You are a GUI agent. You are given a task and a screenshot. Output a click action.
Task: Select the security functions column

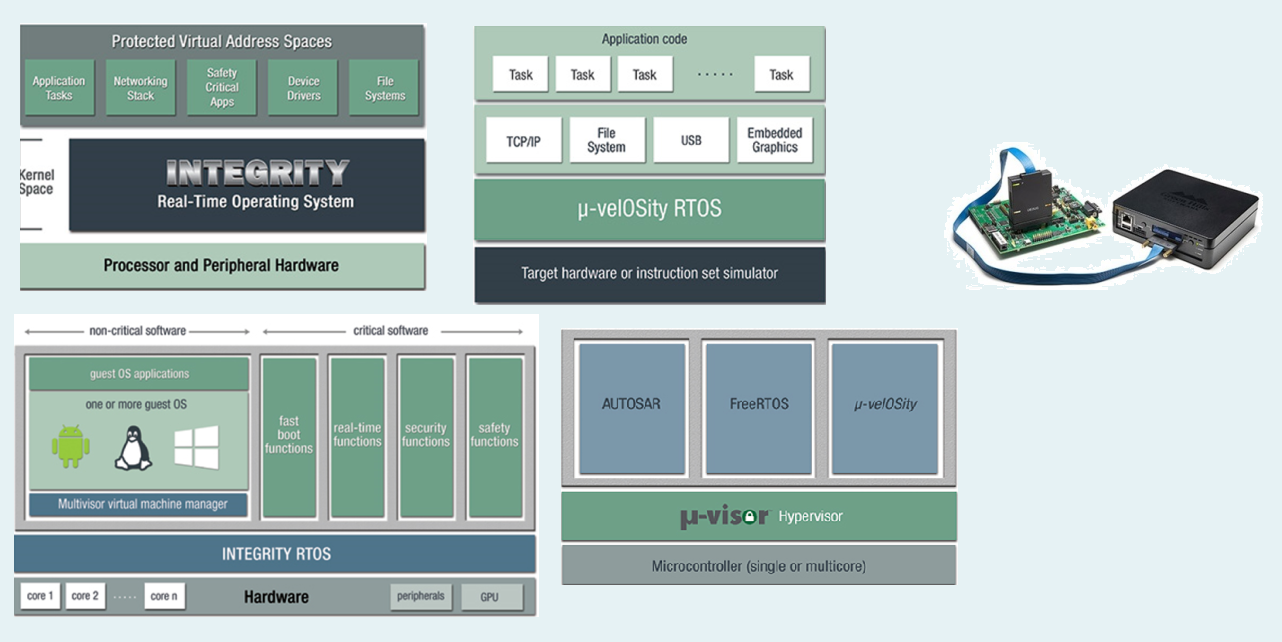point(426,436)
